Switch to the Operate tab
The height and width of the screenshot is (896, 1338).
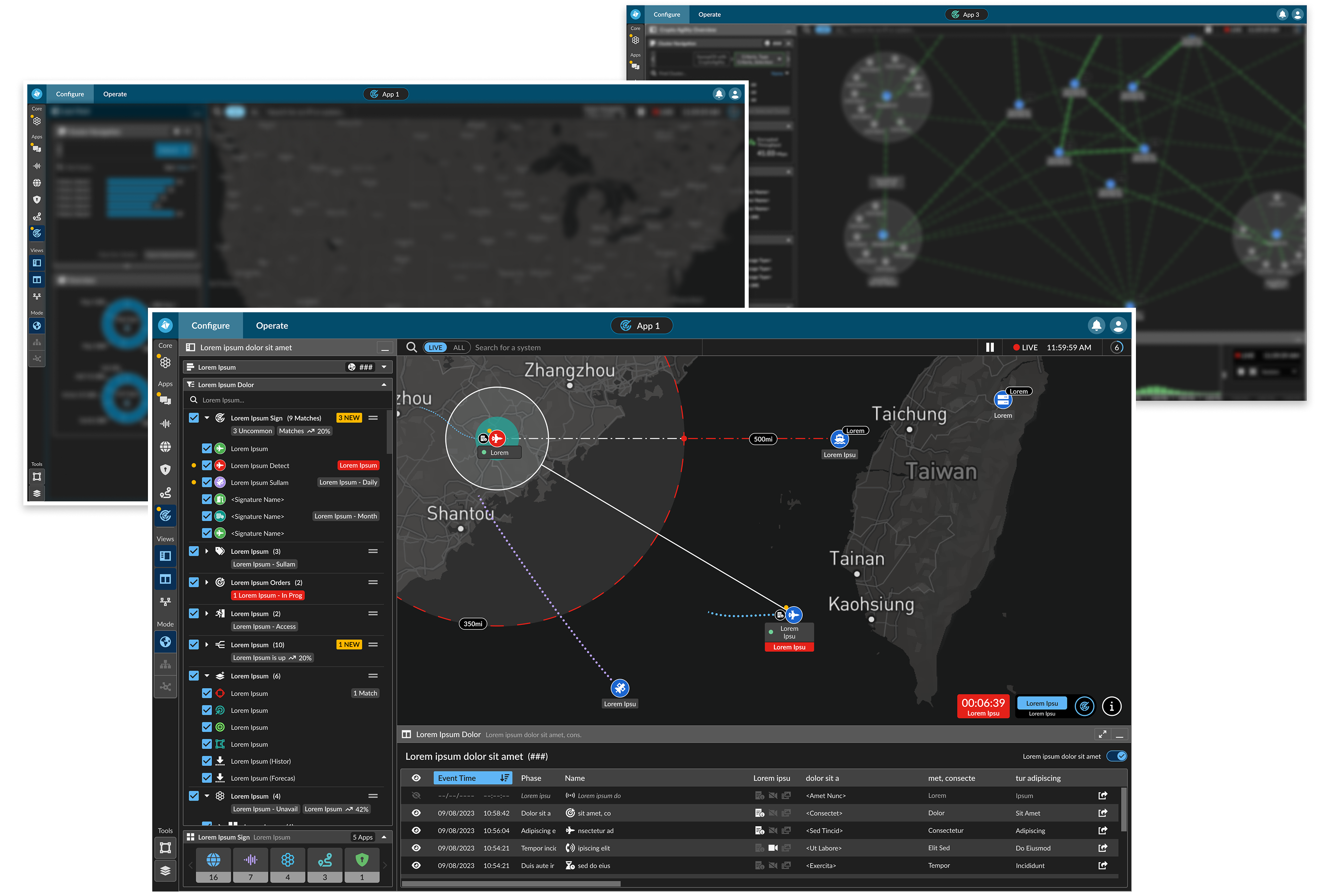(x=272, y=326)
